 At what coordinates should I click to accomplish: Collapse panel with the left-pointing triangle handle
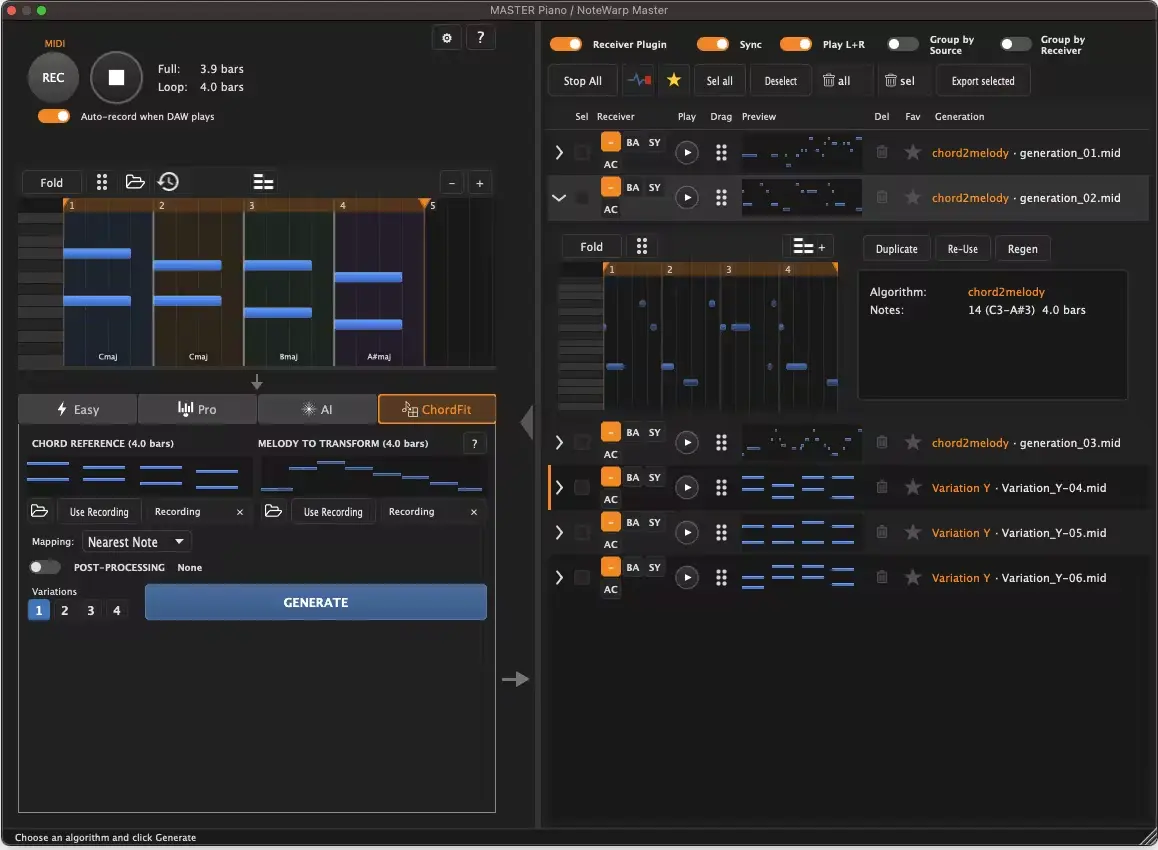527,422
